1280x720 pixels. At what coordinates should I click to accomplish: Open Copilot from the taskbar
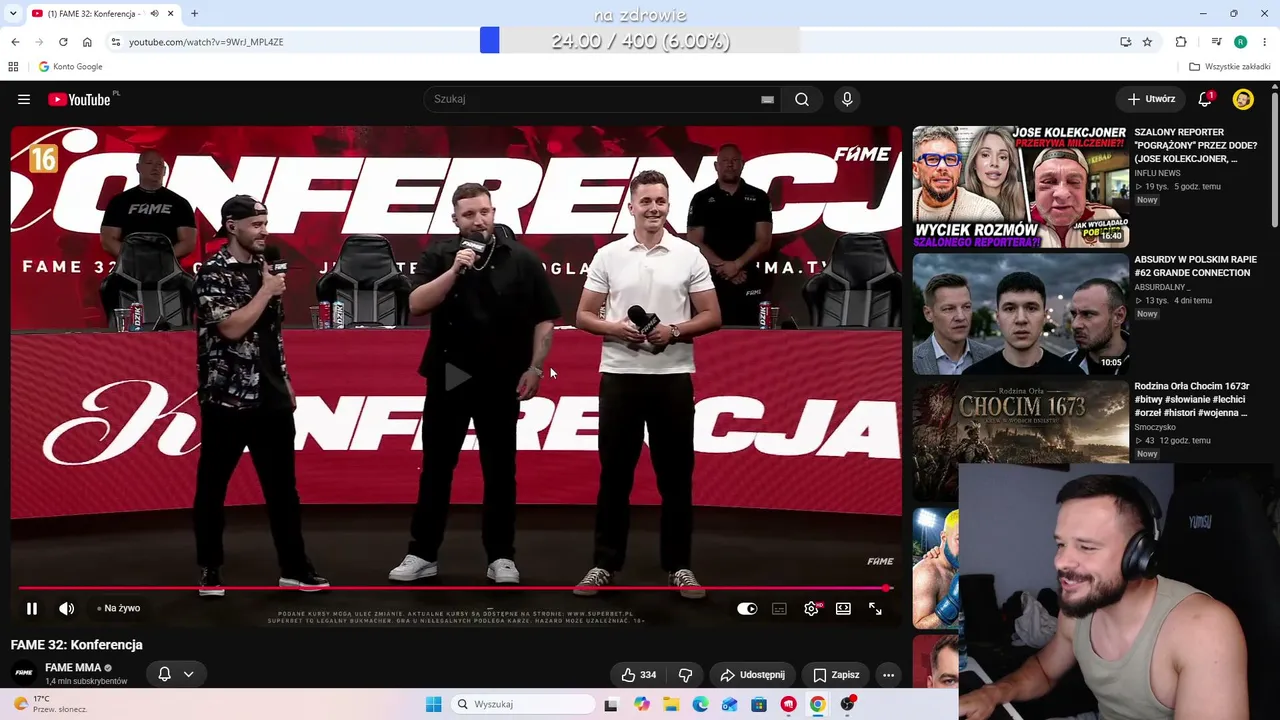(x=642, y=704)
